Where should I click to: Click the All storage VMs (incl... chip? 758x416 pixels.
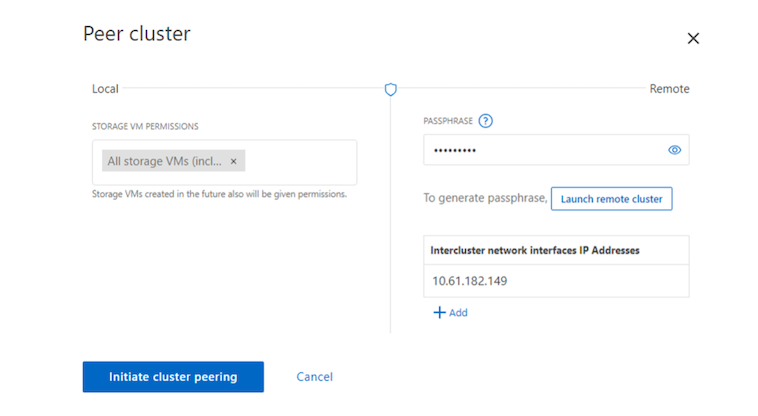pyautogui.click(x=164, y=161)
